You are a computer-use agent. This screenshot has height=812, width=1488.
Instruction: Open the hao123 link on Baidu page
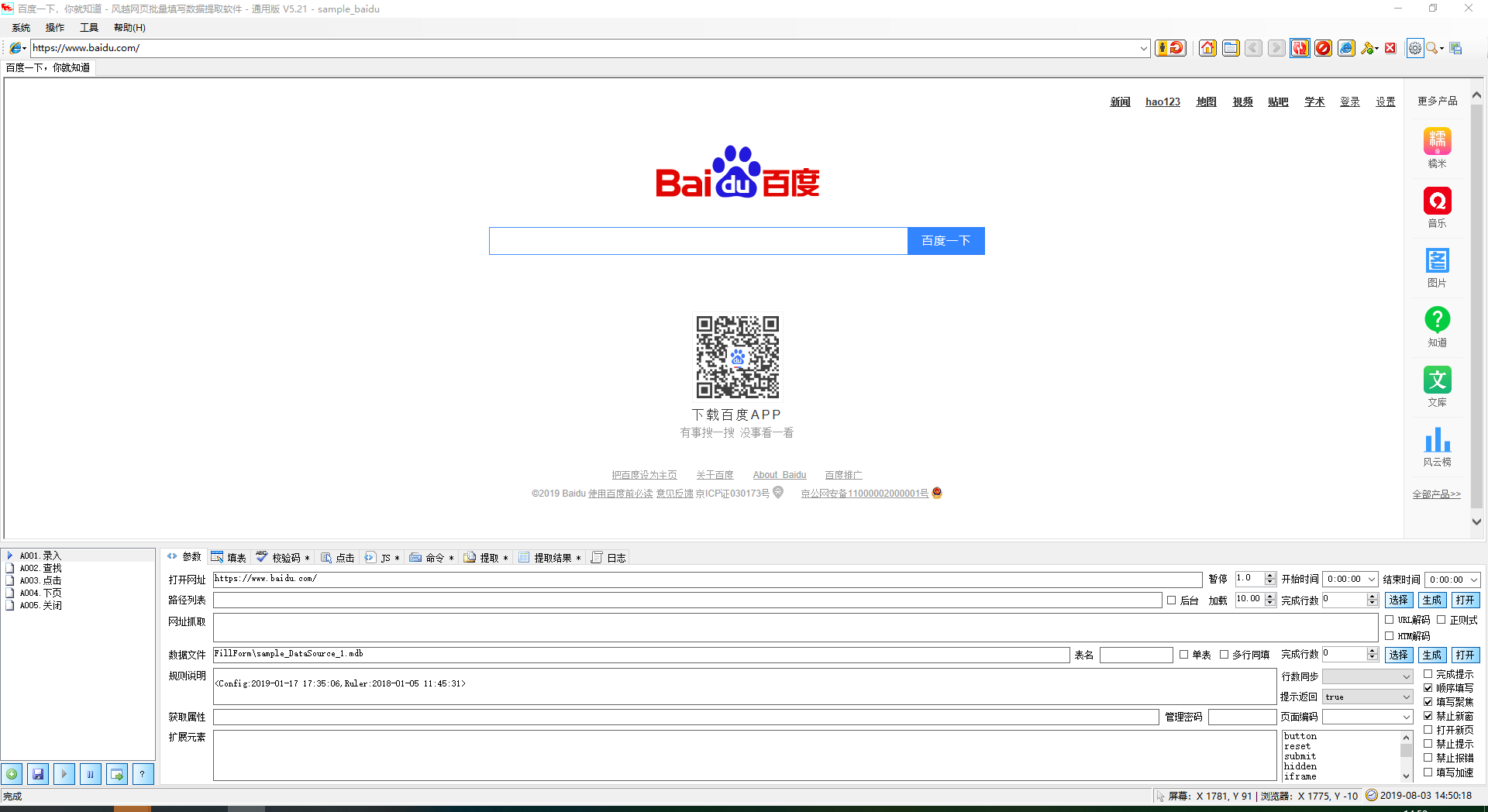pyautogui.click(x=1162, y=101)
